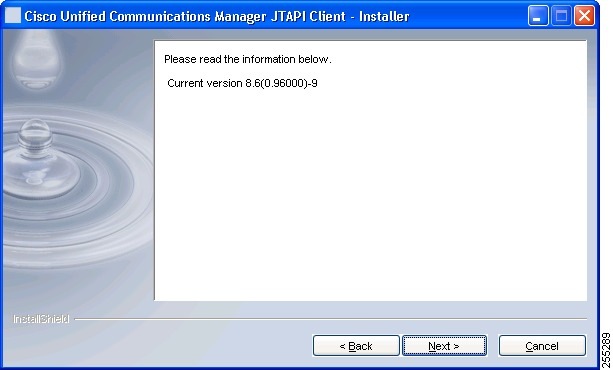Click the Current version 8.6(0.96000)-9 line

tap(242, 83)
